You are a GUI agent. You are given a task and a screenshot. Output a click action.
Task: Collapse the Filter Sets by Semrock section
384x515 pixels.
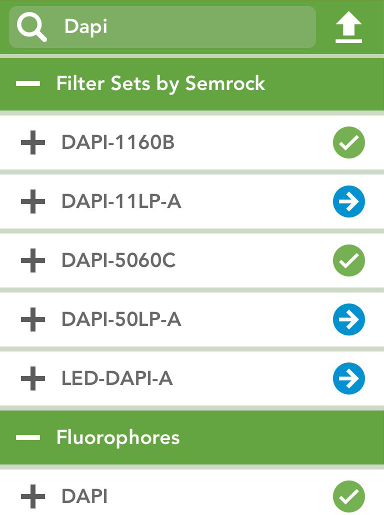pos(28,83)
